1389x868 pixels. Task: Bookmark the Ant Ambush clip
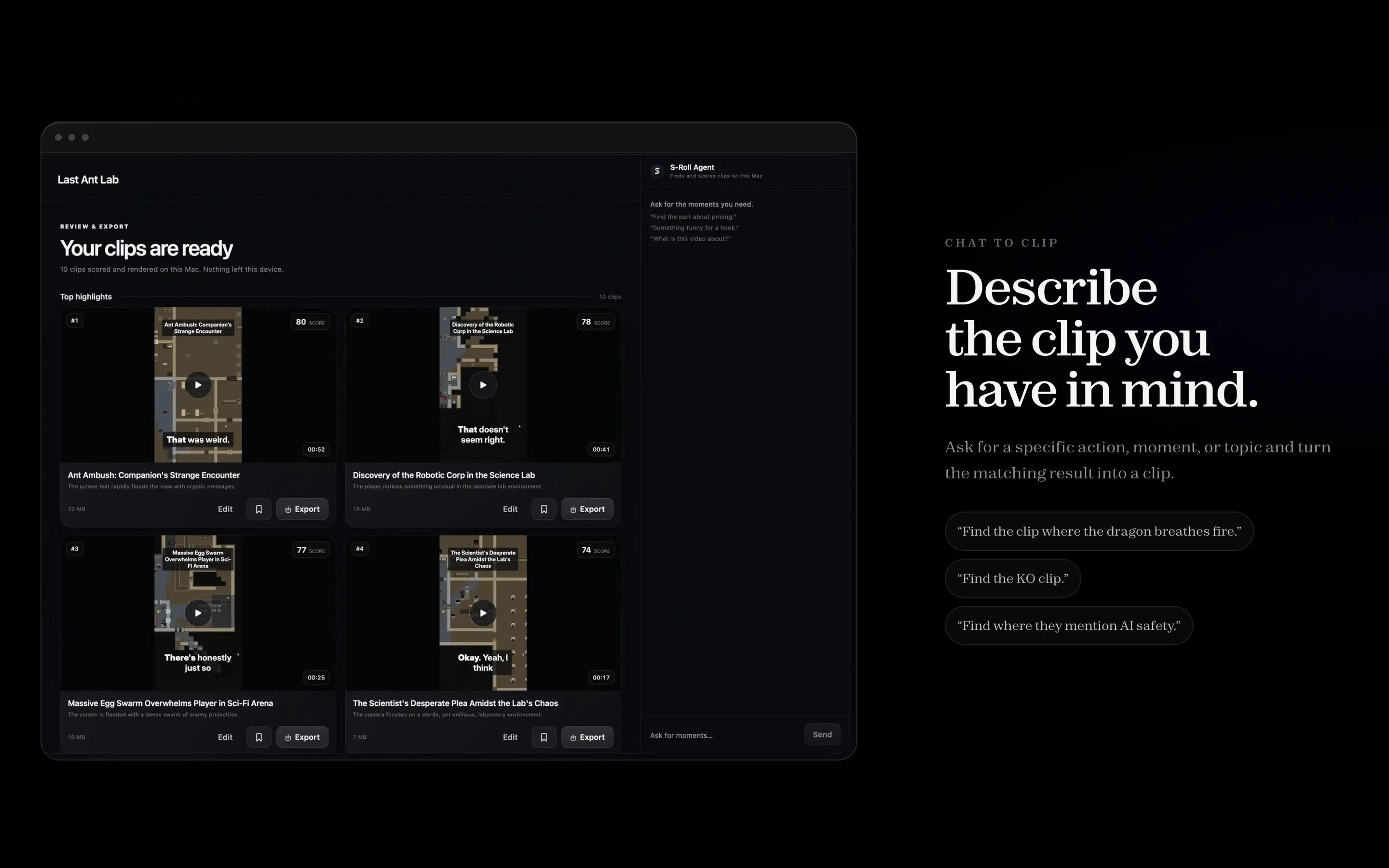[x=259, y=509]
